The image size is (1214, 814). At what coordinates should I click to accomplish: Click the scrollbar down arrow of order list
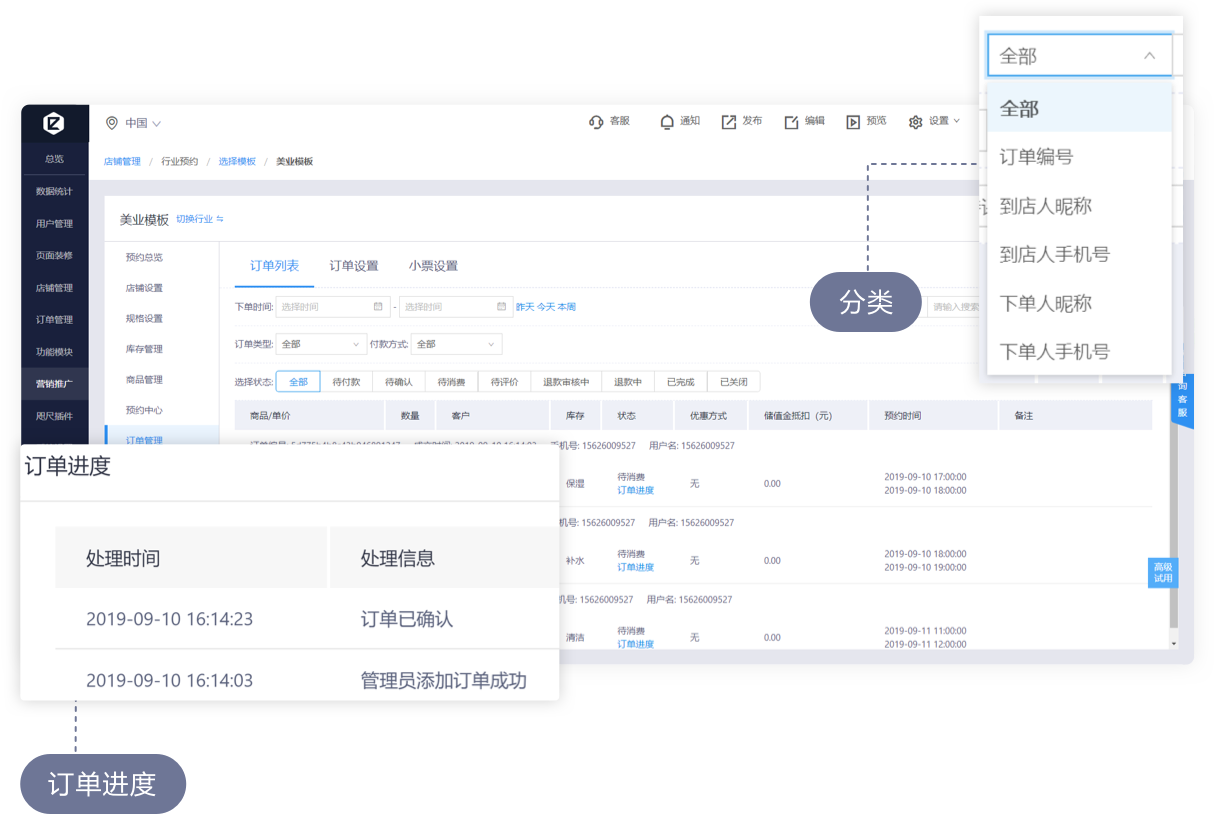pos(1174,643)
